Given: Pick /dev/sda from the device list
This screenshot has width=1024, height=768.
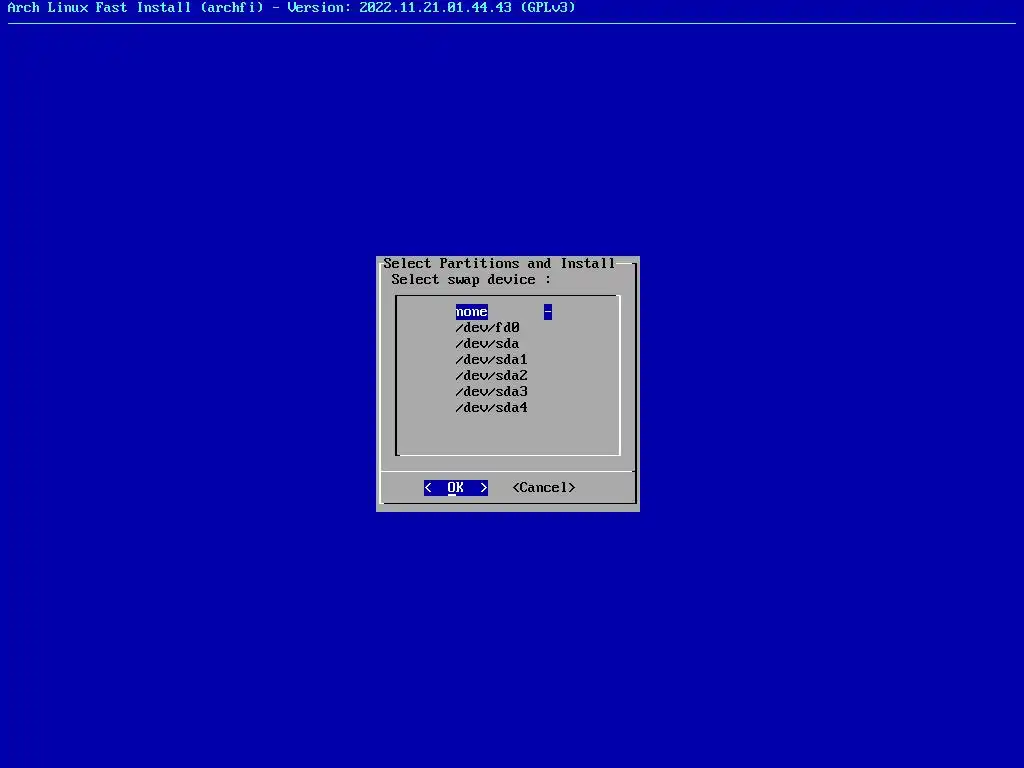Looking at the screenshot, I should tap(487, 344).
